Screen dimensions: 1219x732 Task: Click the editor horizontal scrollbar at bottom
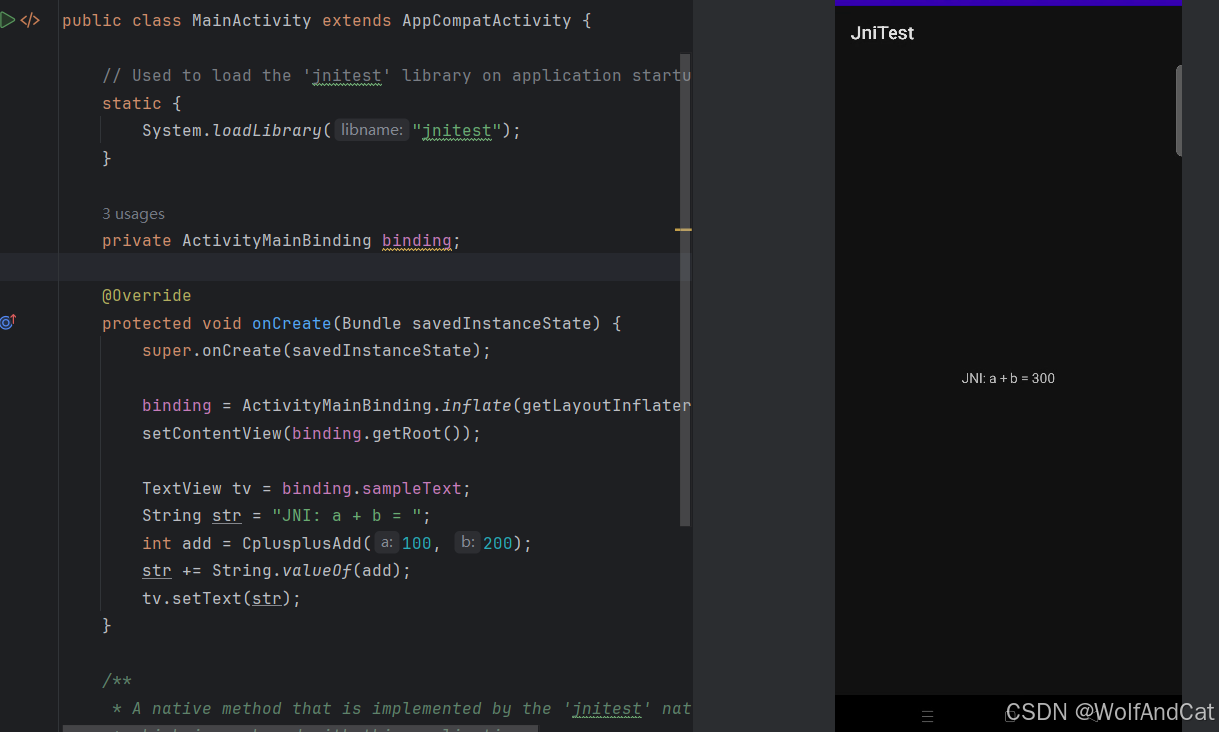pos(300,728)
